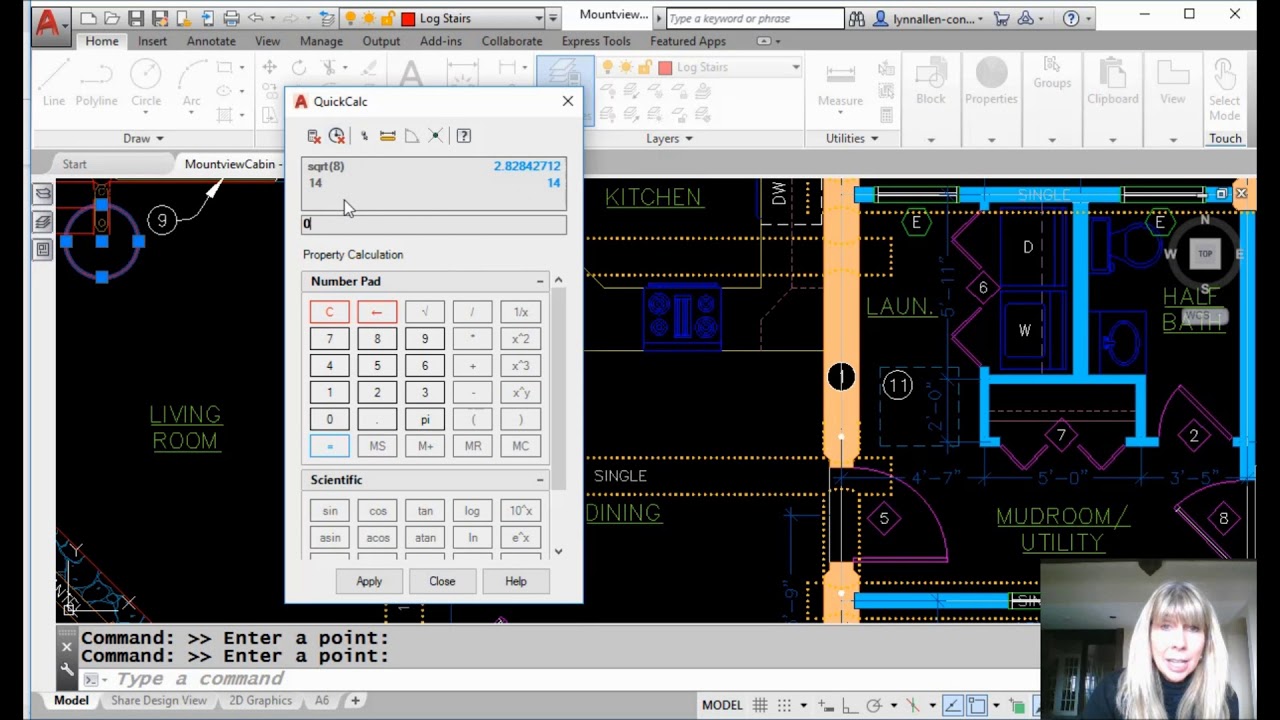Click the Help question mark in title bar
The height and width of the screenshot is (720, 1280).
pos(1071,18)
